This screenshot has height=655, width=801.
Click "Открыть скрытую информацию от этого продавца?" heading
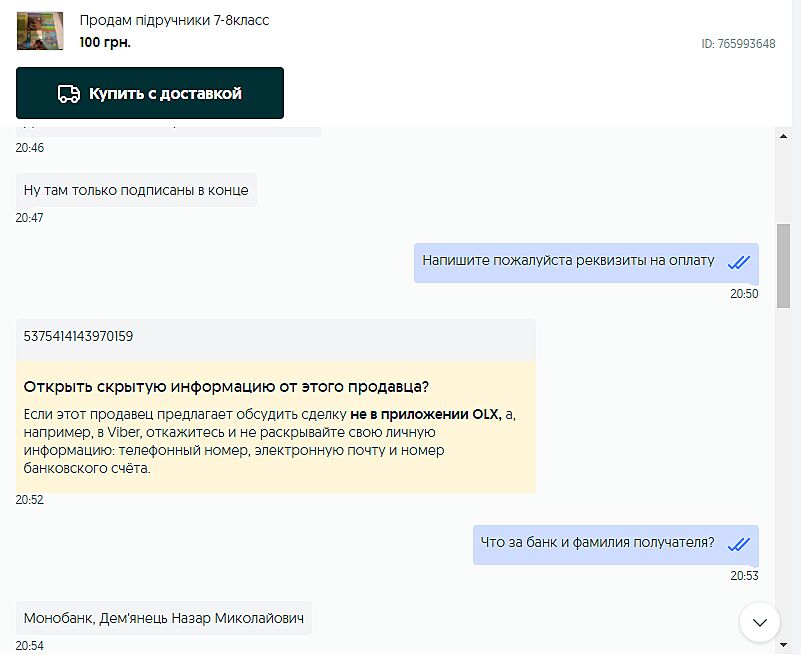coord(226,387)
